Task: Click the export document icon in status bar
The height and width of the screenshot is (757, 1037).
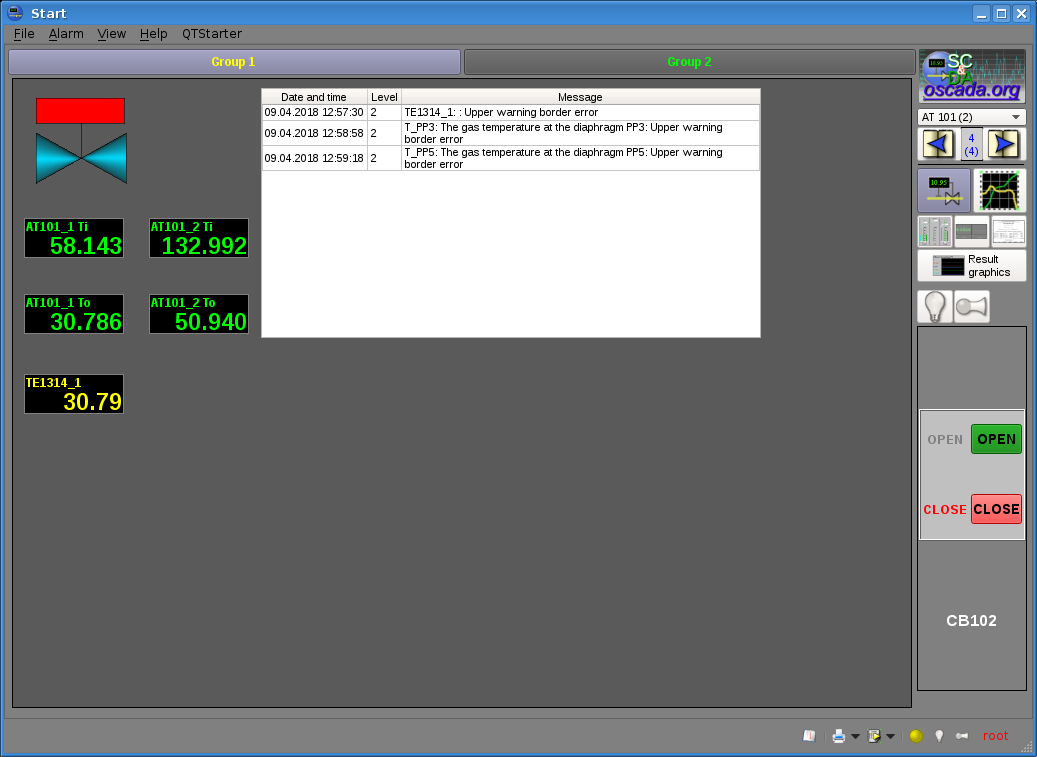Action: point(874,736)
